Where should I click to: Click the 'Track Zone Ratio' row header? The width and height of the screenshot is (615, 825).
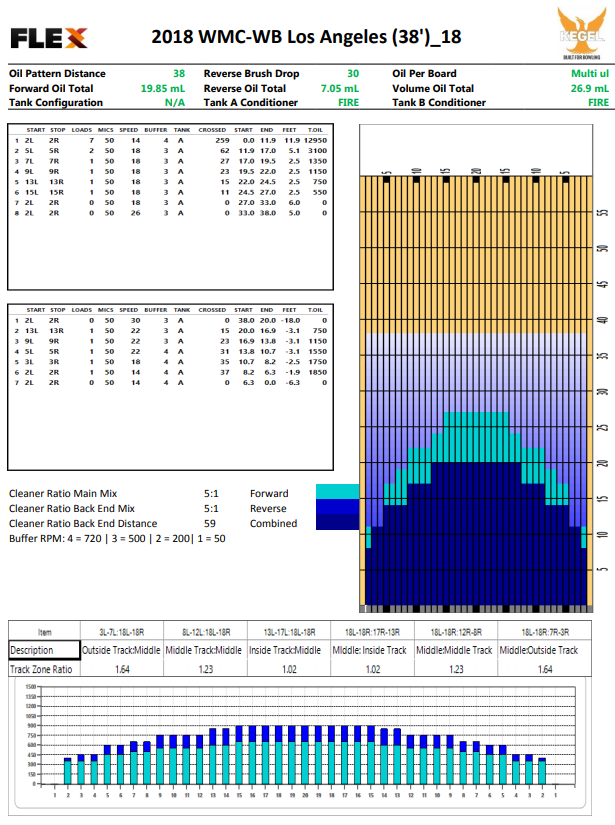click(x=44, y=669)
